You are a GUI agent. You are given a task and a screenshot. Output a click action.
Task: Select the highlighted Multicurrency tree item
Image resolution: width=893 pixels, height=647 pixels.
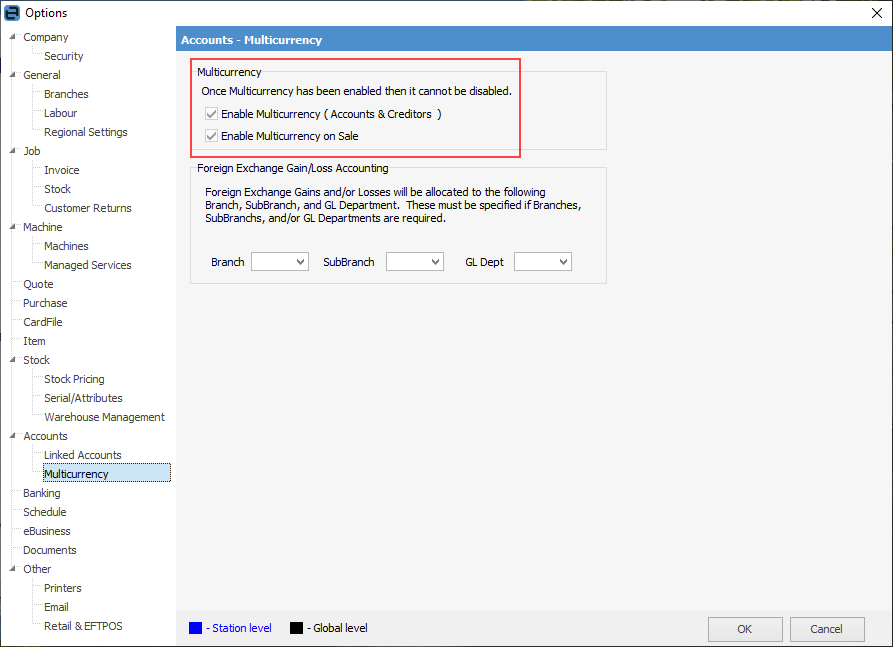(106, 473)
